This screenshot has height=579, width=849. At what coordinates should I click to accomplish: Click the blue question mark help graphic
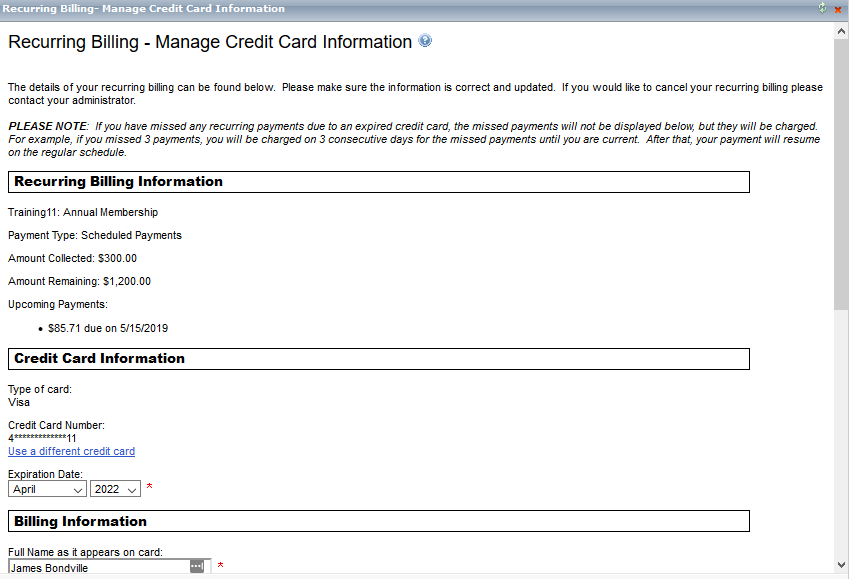click(425, 42)
